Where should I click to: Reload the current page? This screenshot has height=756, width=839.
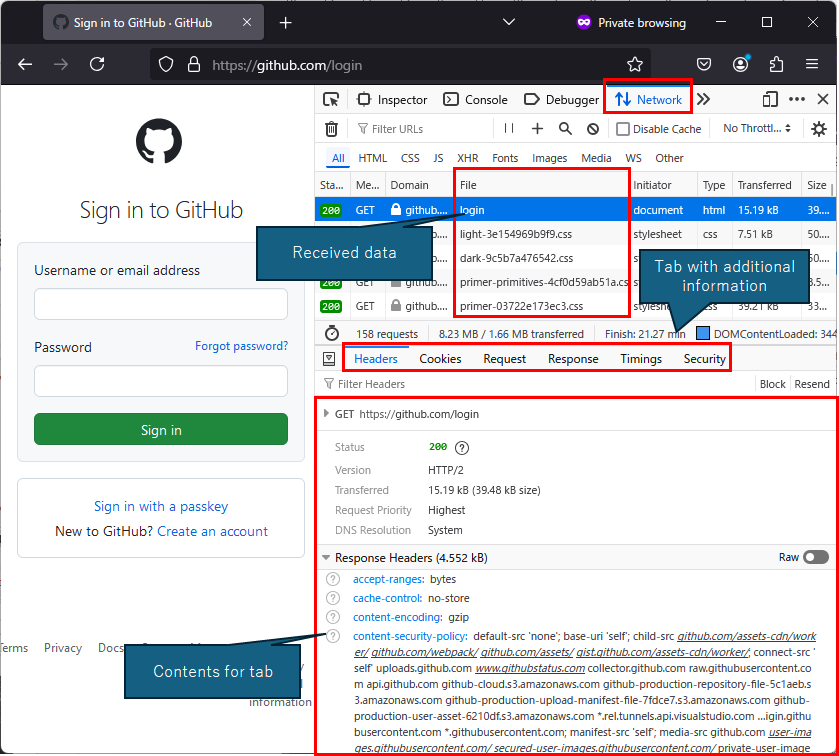(97, 64)
